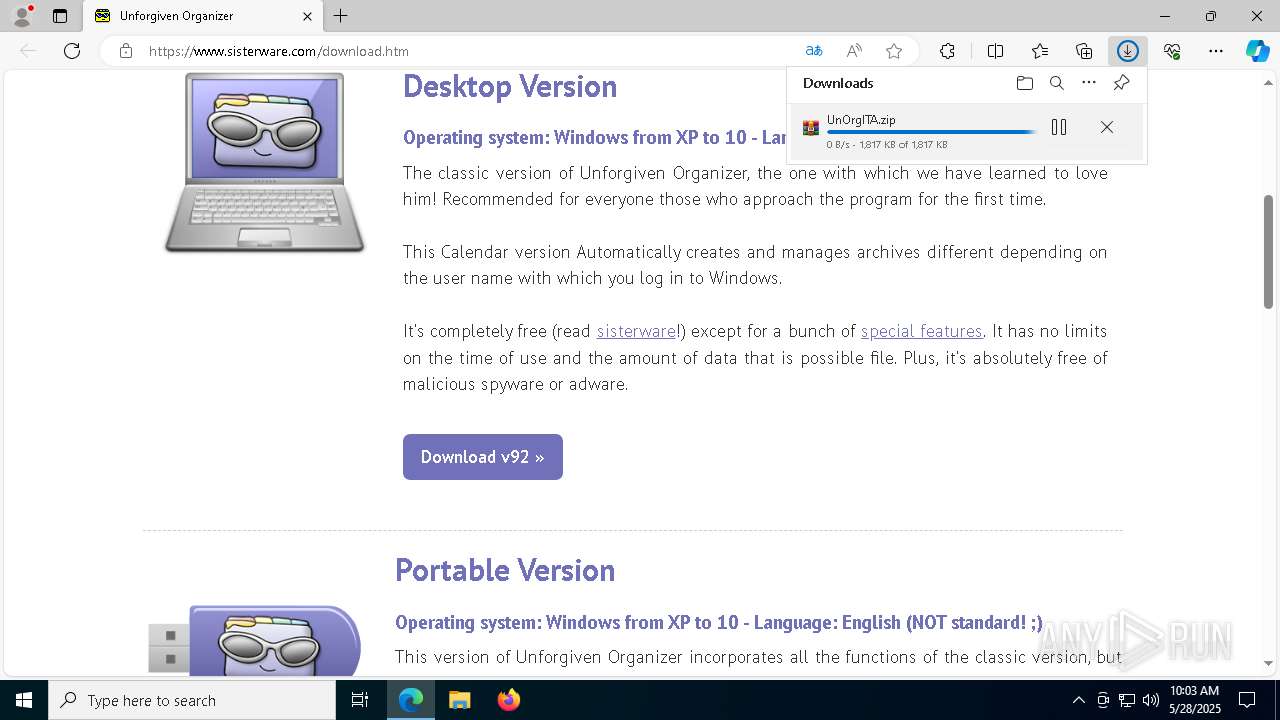Image resolution: width=1280 pixels, height=720 pixels.
Task: Search downloads with magnifier icon
Action: click(x=1057, y=83)
